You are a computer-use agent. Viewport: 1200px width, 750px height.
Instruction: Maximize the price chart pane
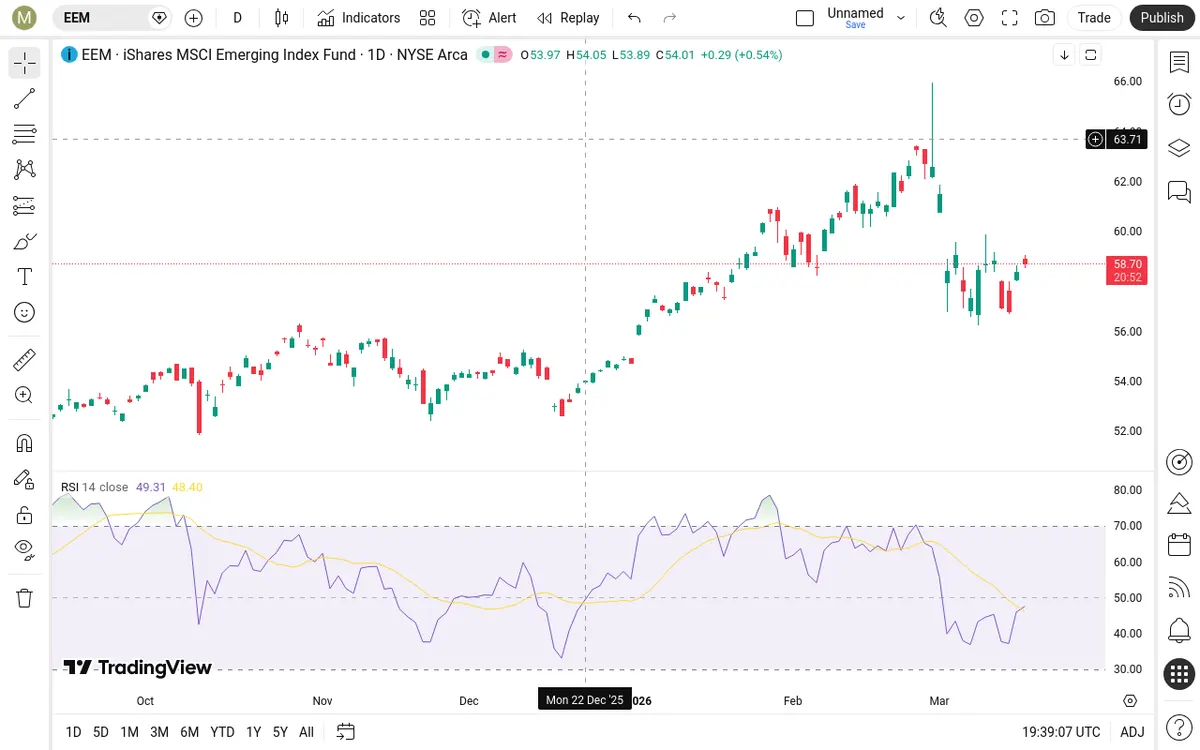(x=1091, y=55)
